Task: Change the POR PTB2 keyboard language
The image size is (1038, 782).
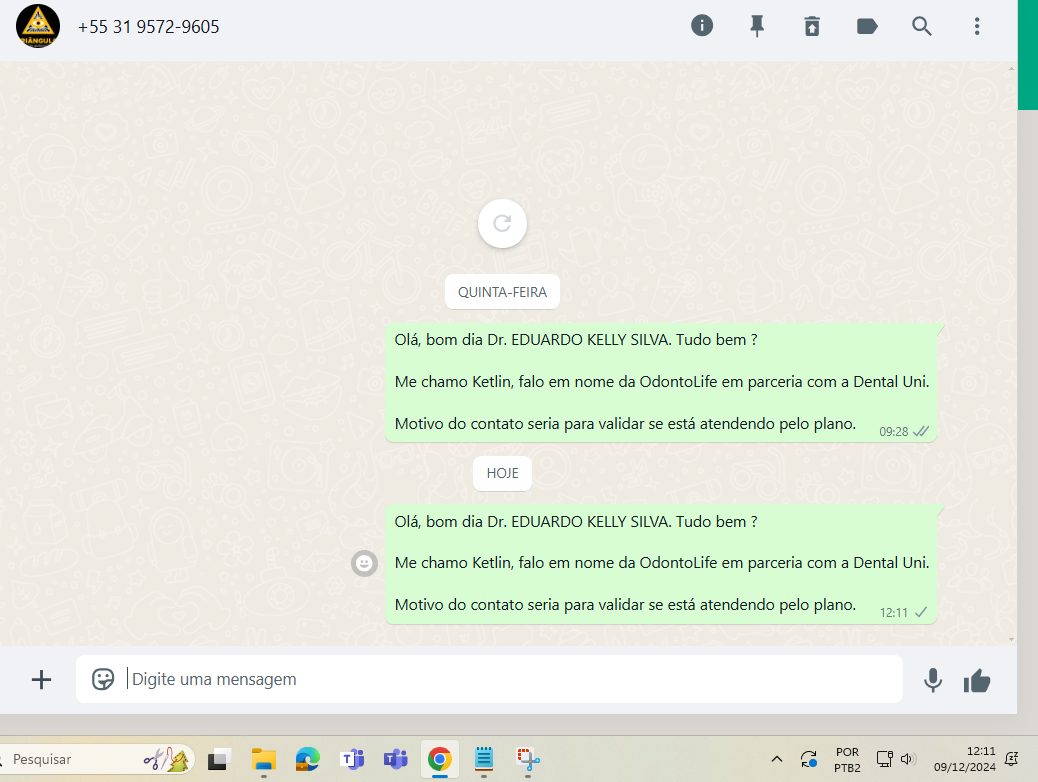Action: pyautogui.click(x=847, y=760)
